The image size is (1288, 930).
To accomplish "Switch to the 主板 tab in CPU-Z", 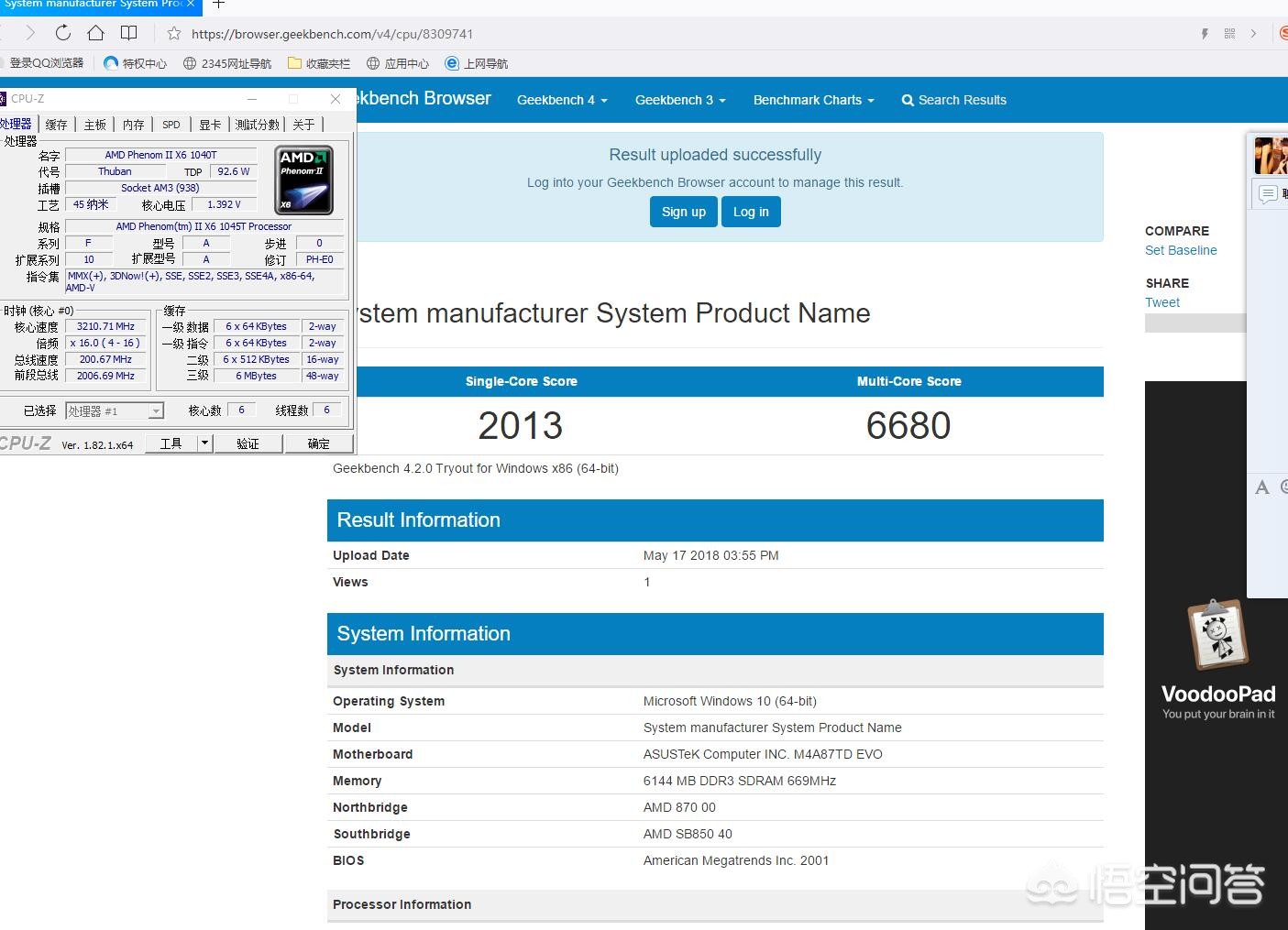I will 94,125.
